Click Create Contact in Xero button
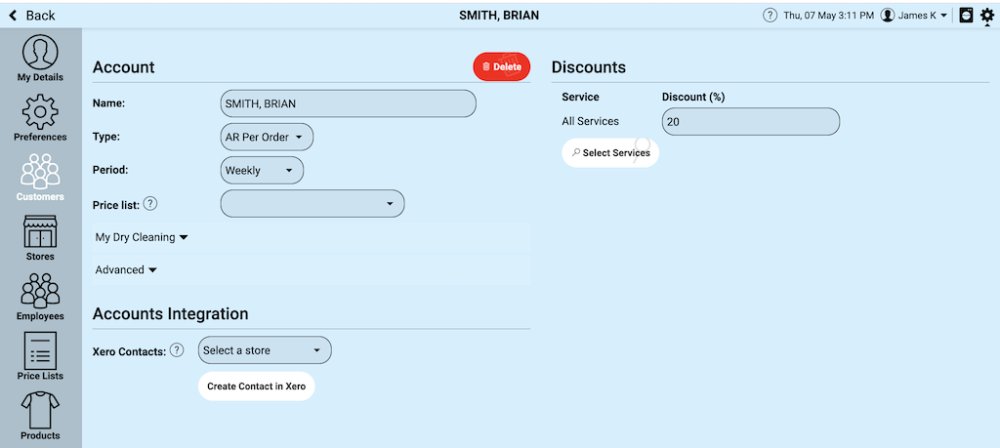The width and height of the screenshot is (1000, 448). click(256, 386)
